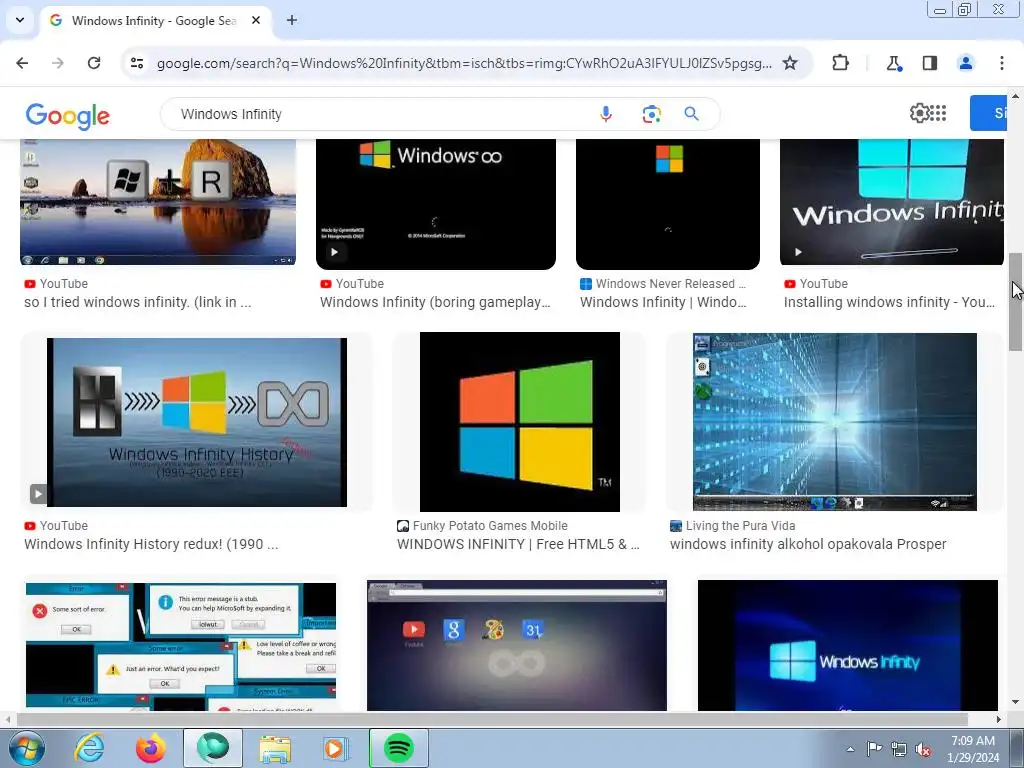1024x768 pixels.
Task: Start voice search with microphone icon
Action: click(x=606, y=114)
